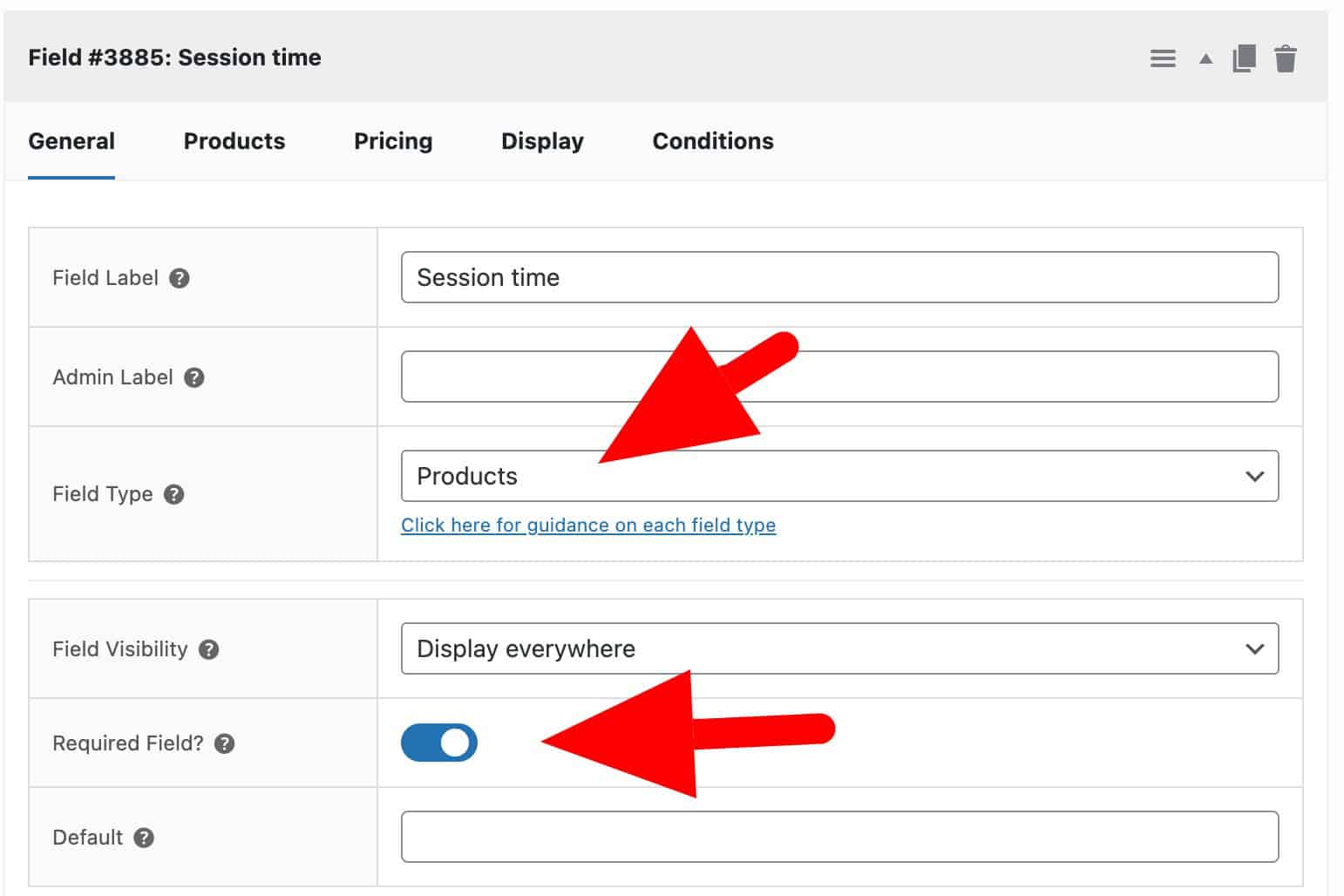1344x896 pixels.
Task: Delete this field using the trash icon
Action: click(x=1286, y=58)
